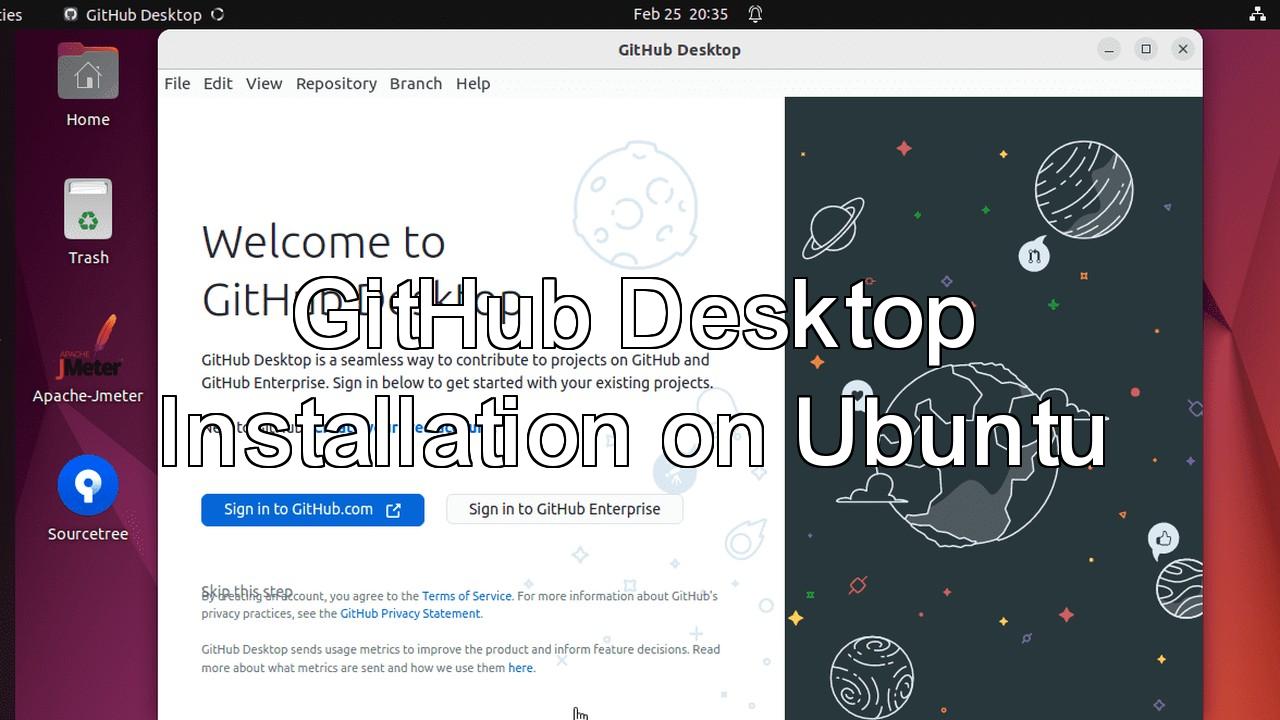
Task: Open the View menu
Action: [x=264, y=83]
